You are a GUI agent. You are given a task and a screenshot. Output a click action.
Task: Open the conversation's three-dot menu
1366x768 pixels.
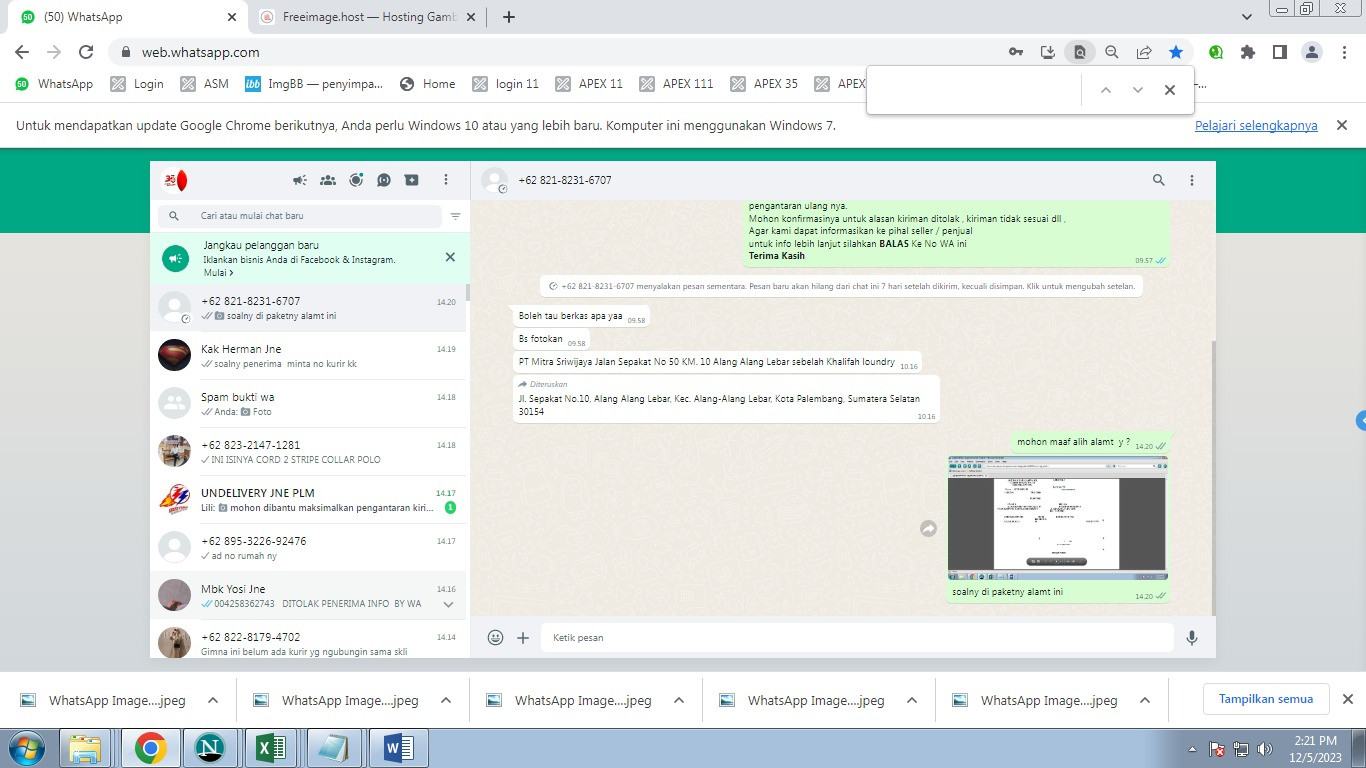1192,180
